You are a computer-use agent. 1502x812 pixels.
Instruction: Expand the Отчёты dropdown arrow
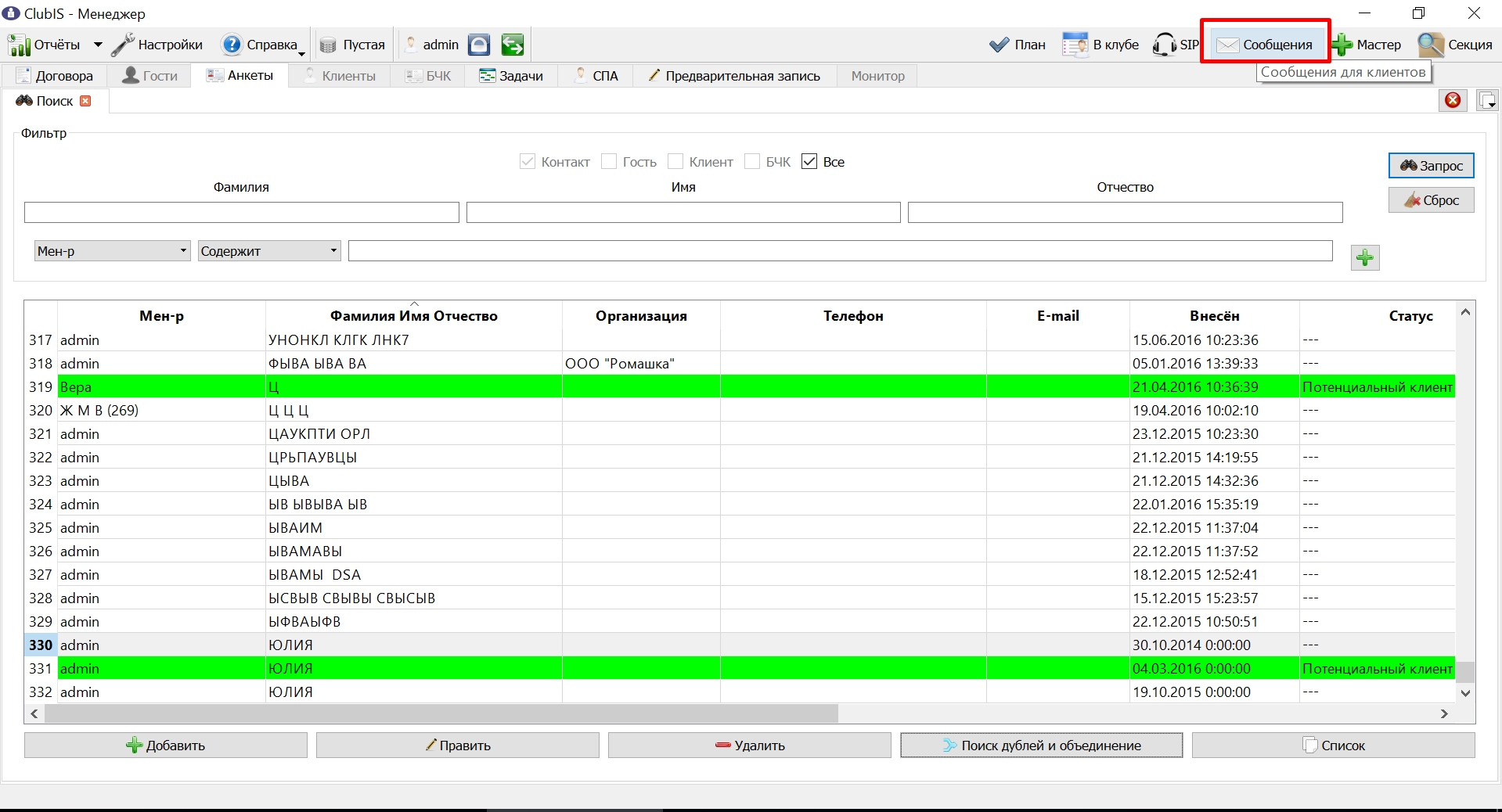pyautogui.click(x=98, y=45)
